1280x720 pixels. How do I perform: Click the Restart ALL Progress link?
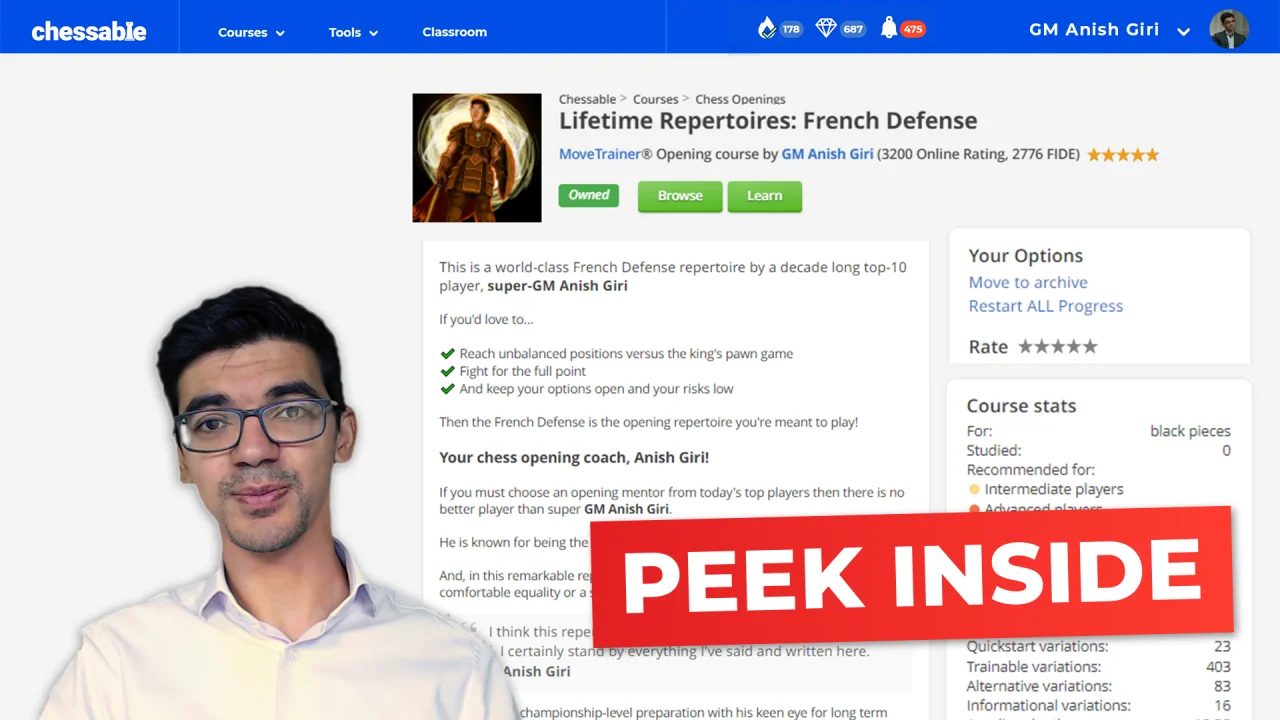[x=1045, y=306]
